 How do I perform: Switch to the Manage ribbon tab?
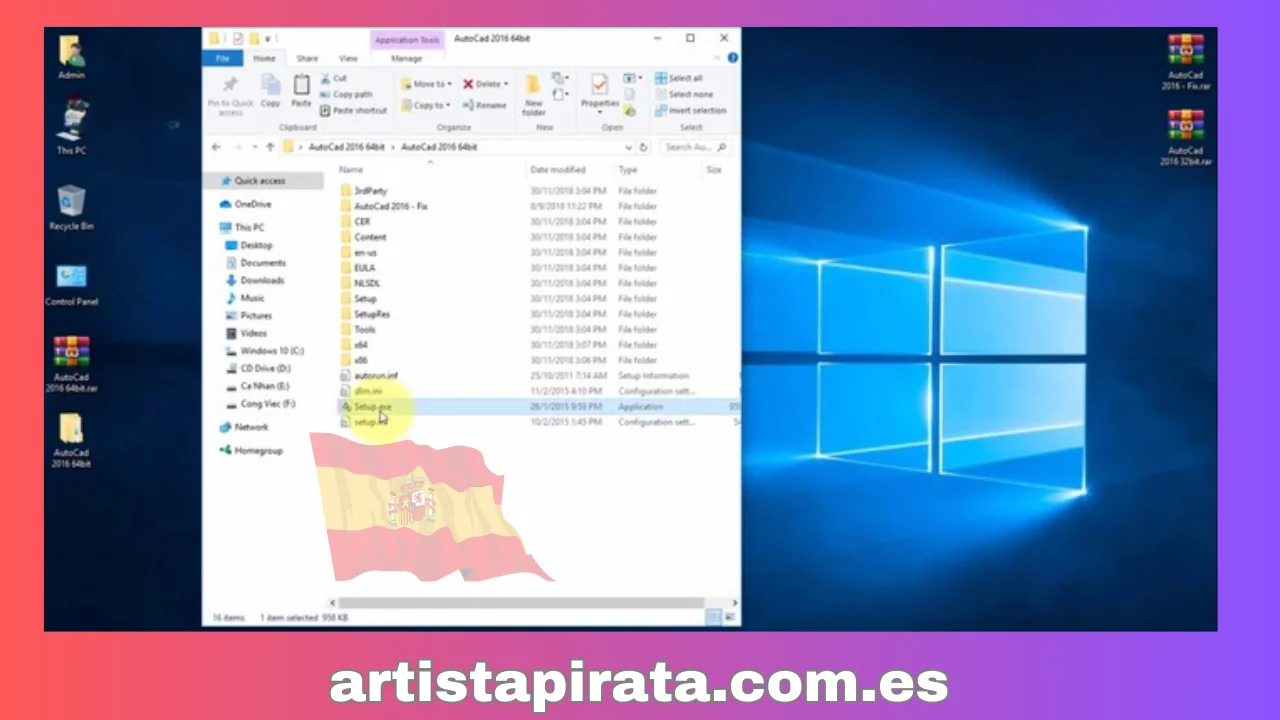[x=406, y=58]
